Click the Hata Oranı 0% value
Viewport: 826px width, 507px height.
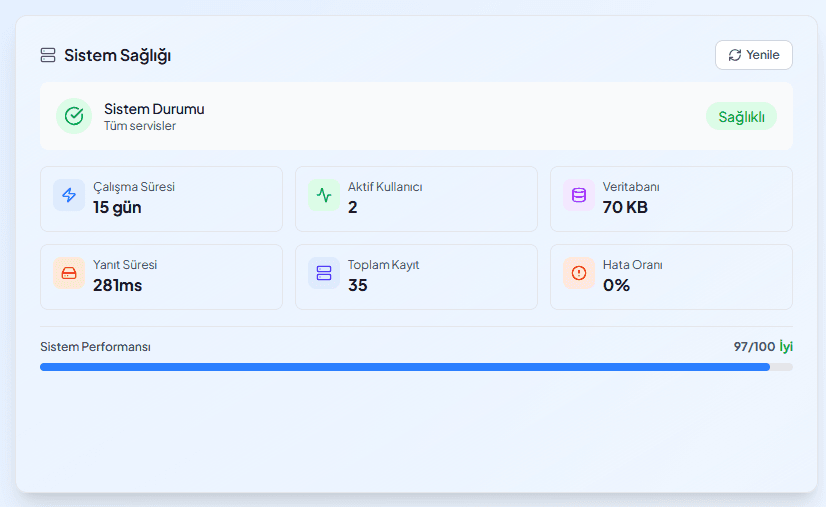pos(616,286)
